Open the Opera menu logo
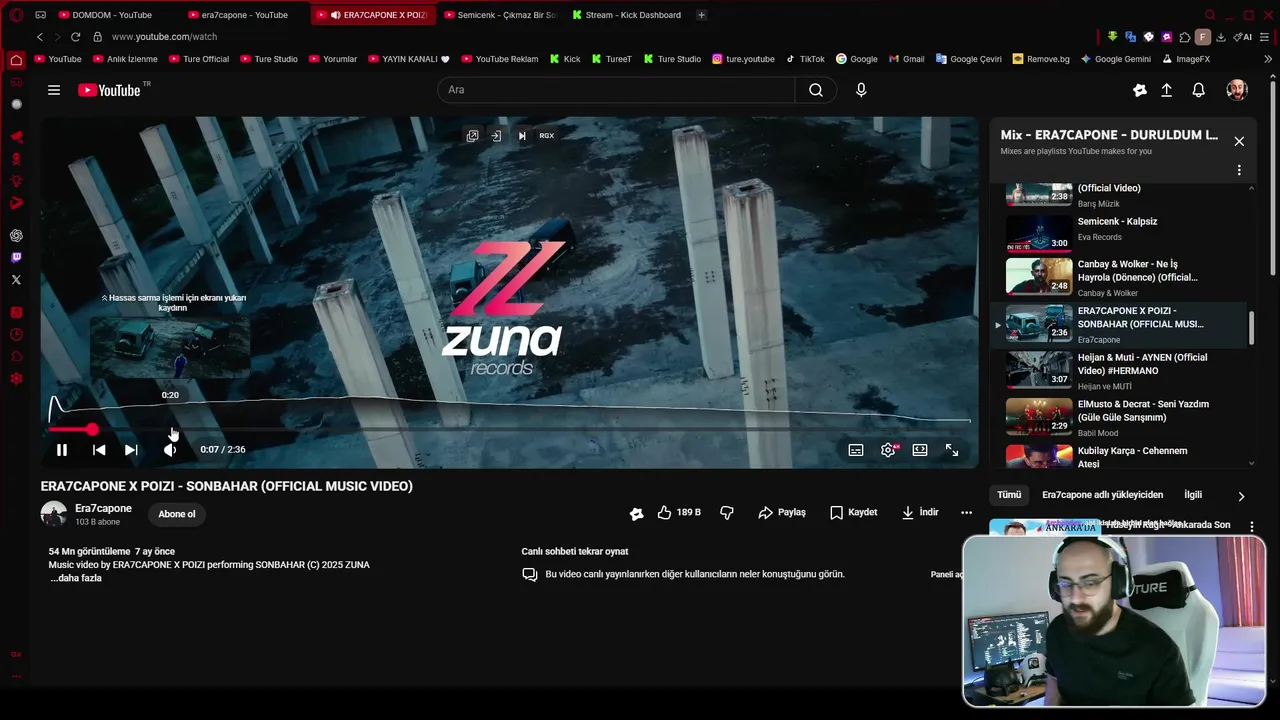1280x720 pixels. (x=15, y=15)
